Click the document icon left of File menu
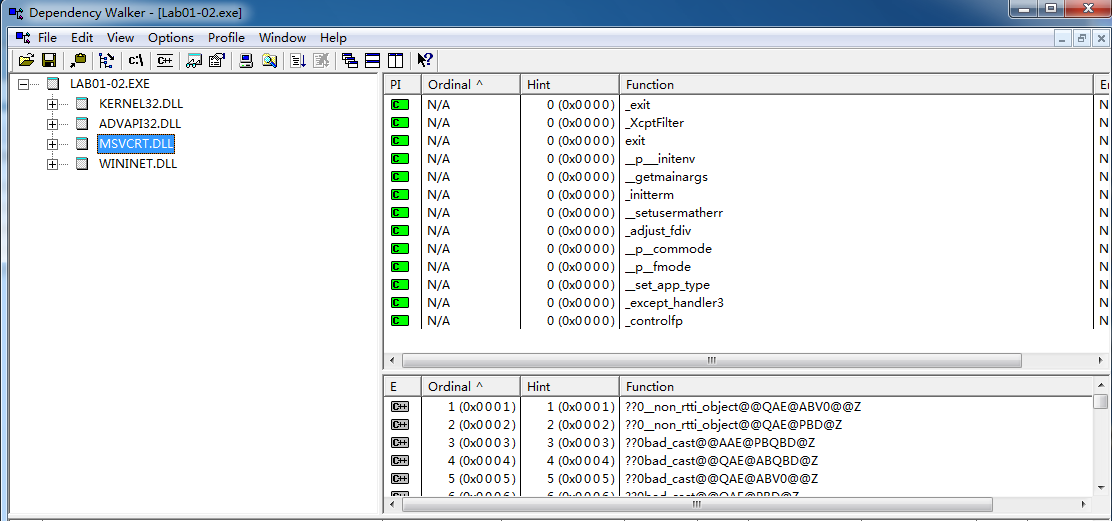Viewport: 1112px width, 521px height. pos(23,38)
